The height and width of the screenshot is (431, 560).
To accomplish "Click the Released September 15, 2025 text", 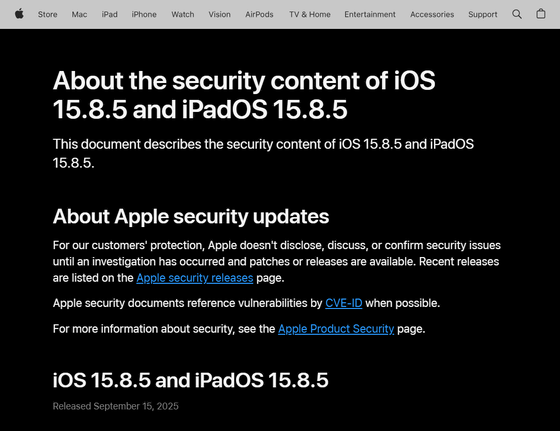I will click(115, 406).
